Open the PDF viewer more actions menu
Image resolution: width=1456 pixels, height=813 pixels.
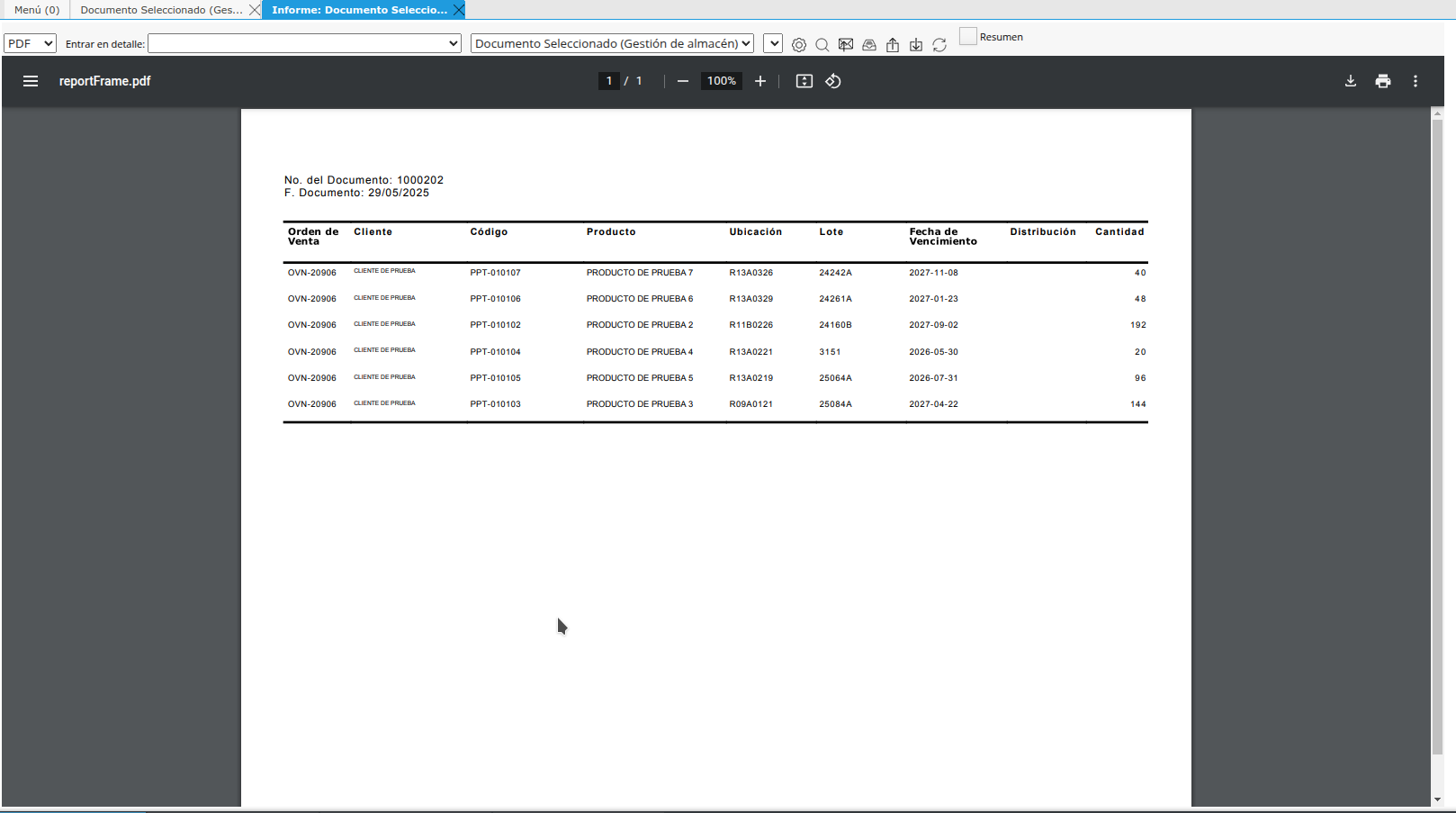1416,81
